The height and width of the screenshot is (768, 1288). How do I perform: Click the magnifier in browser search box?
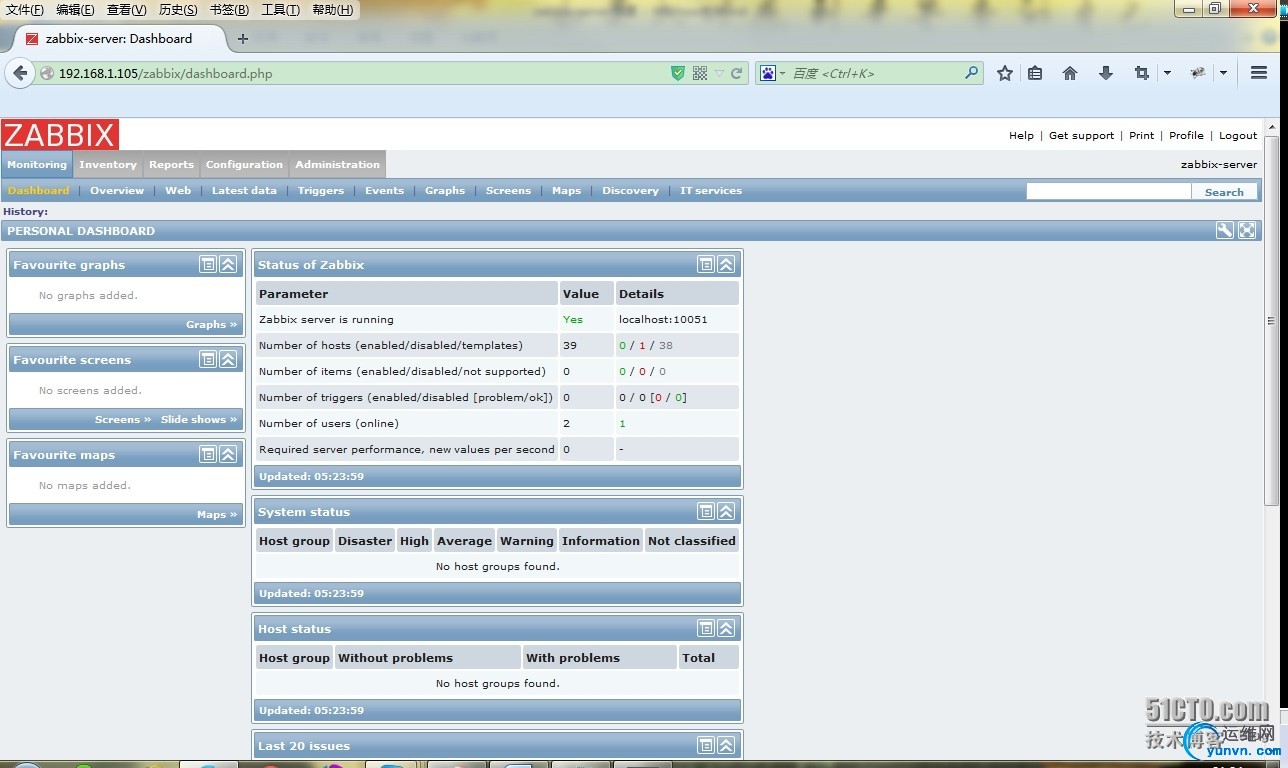pos(971,73)
